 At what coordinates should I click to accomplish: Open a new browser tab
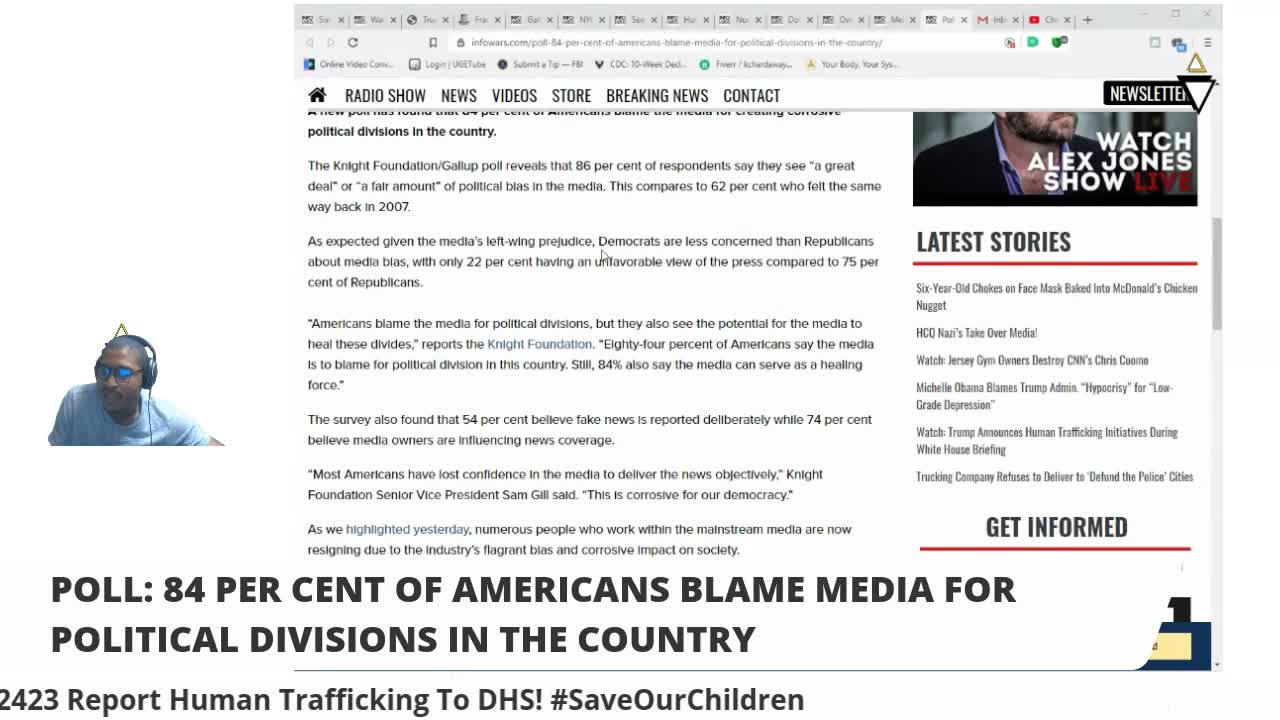pyautogui.click(x=1088, y=19)
